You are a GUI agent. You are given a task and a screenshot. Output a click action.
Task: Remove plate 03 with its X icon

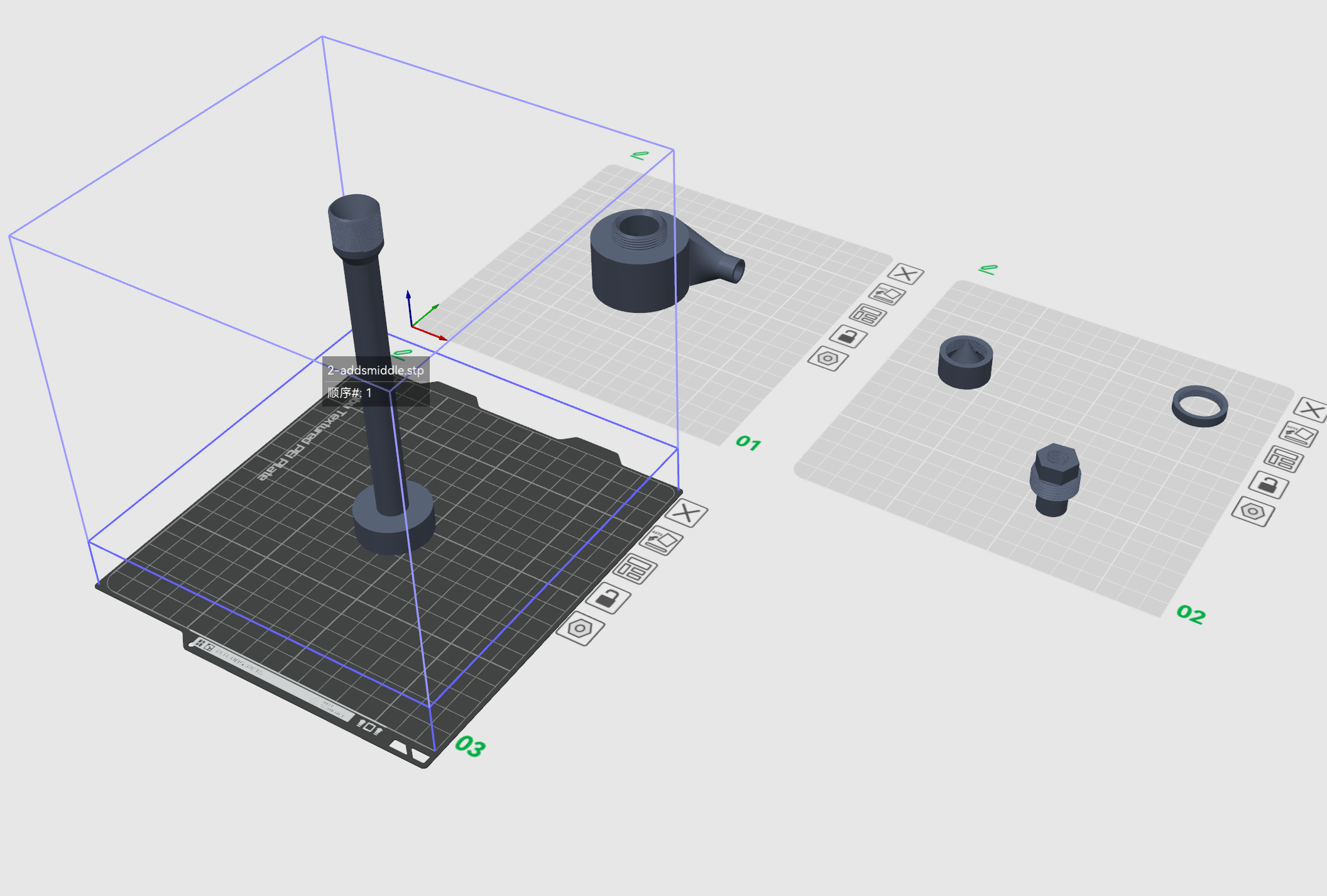click(687, 513)
